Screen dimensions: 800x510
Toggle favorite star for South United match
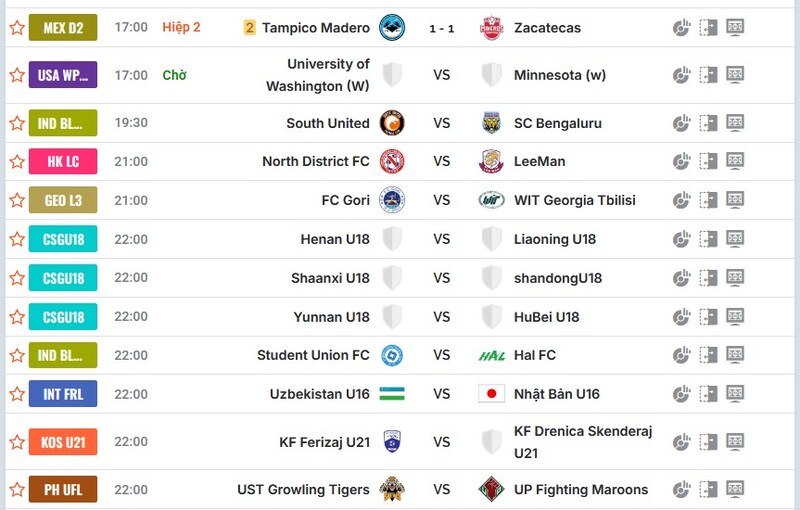[x=17, y=123]
